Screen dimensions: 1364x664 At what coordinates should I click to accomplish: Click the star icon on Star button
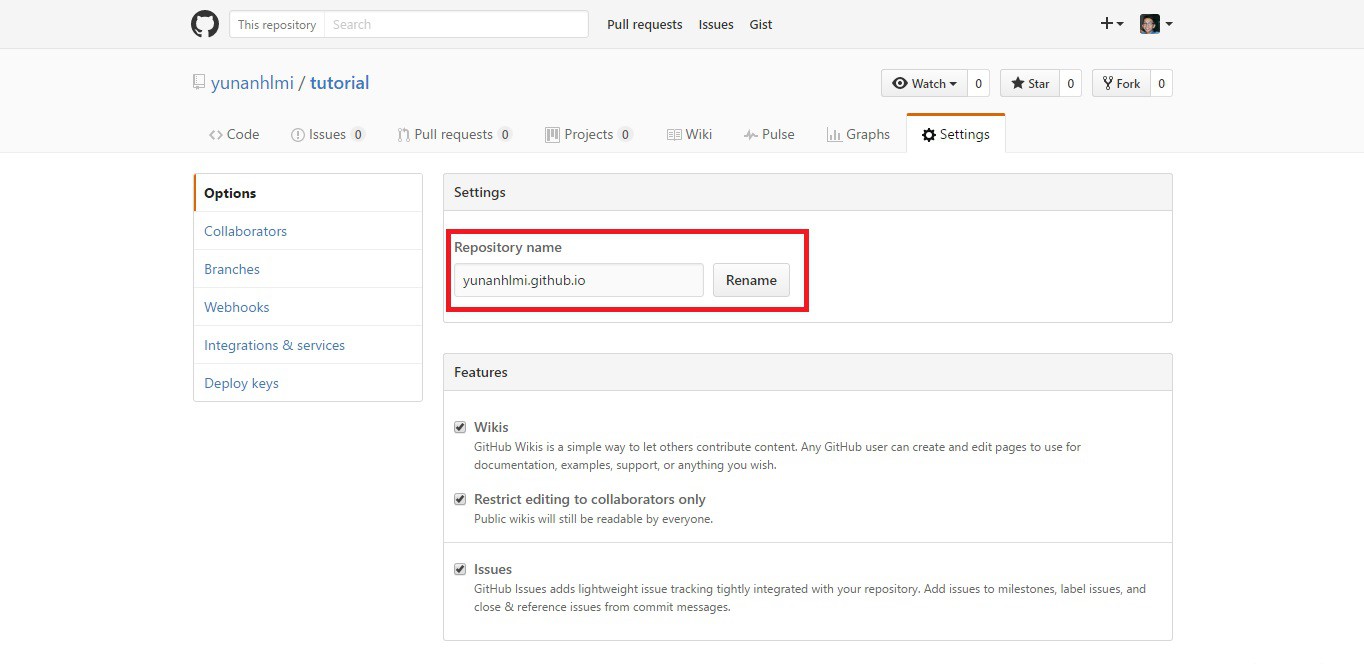pos(1018,83)
